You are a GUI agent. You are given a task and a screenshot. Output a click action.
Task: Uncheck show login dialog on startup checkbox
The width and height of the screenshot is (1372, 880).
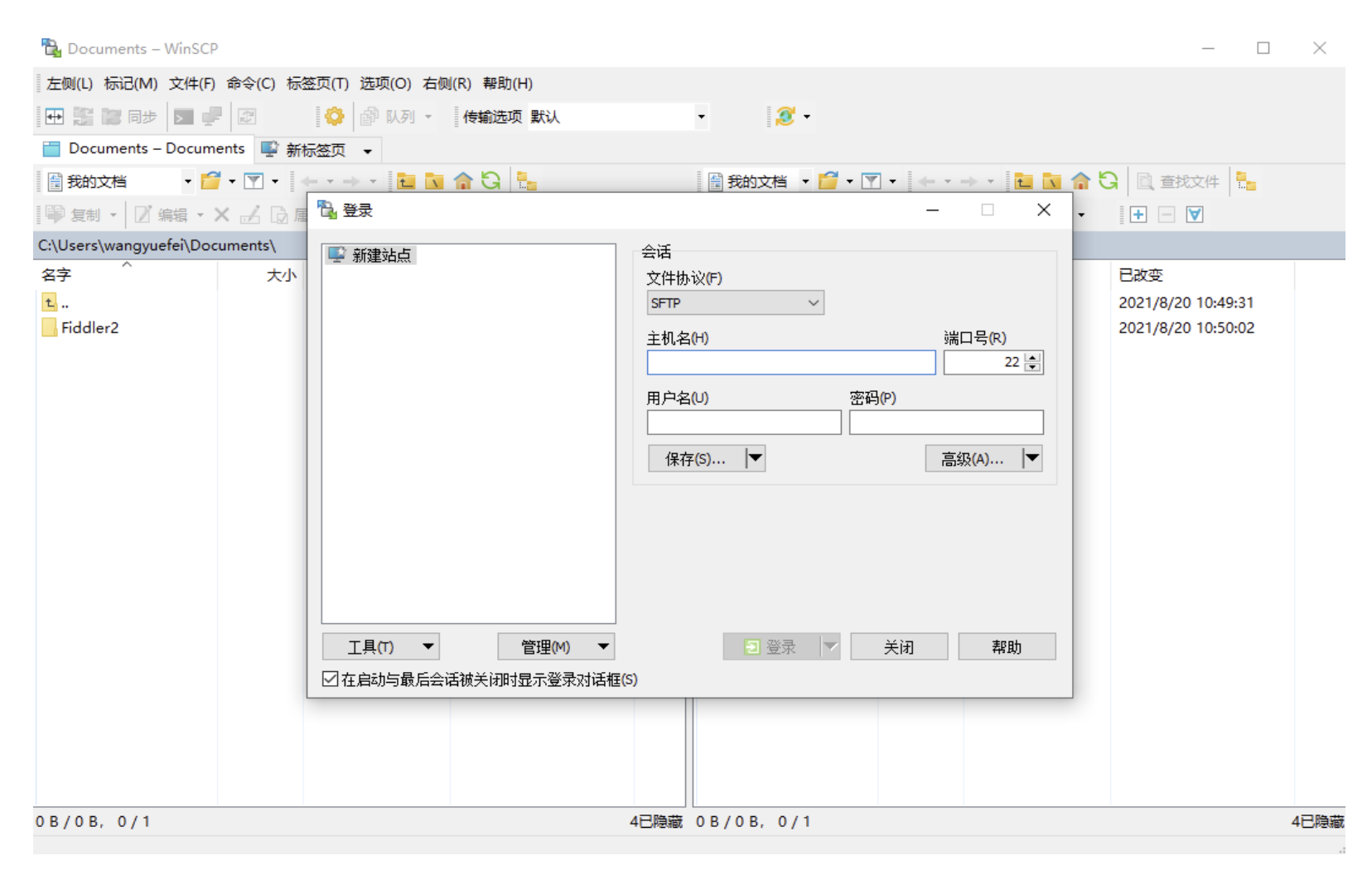(x=331, y=679)
